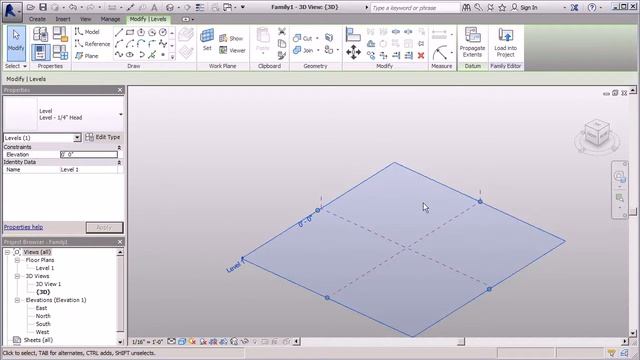Open the Insert ribbon tab
Viewport: 640px width, 360px height.
click(63, 19)
